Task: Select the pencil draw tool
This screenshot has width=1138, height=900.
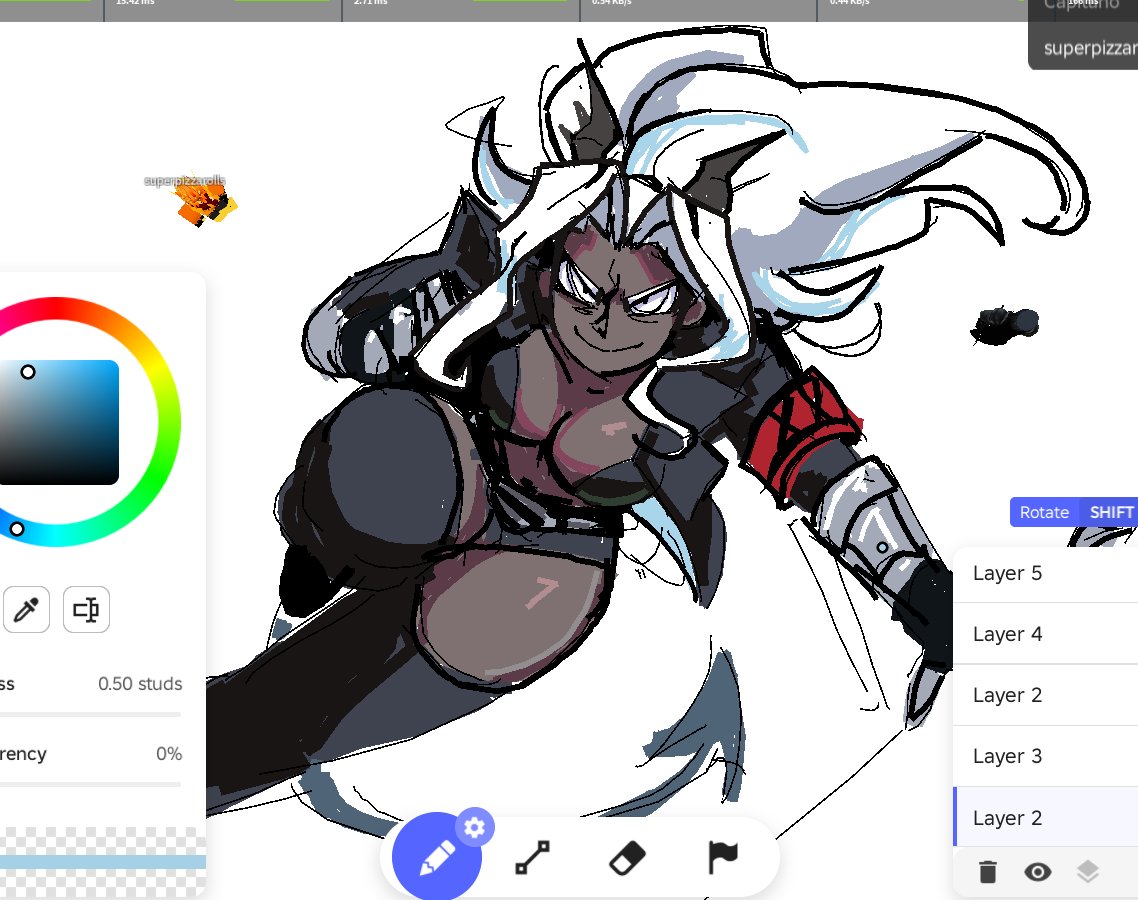Action: (x=437, y=856)
